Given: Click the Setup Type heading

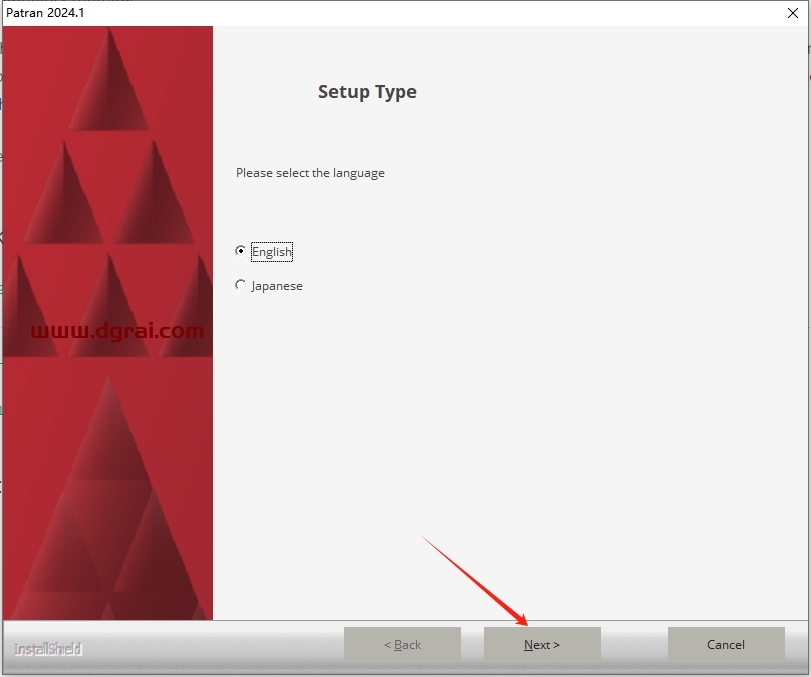Looking at the screenshot, I should coord(367,92).
